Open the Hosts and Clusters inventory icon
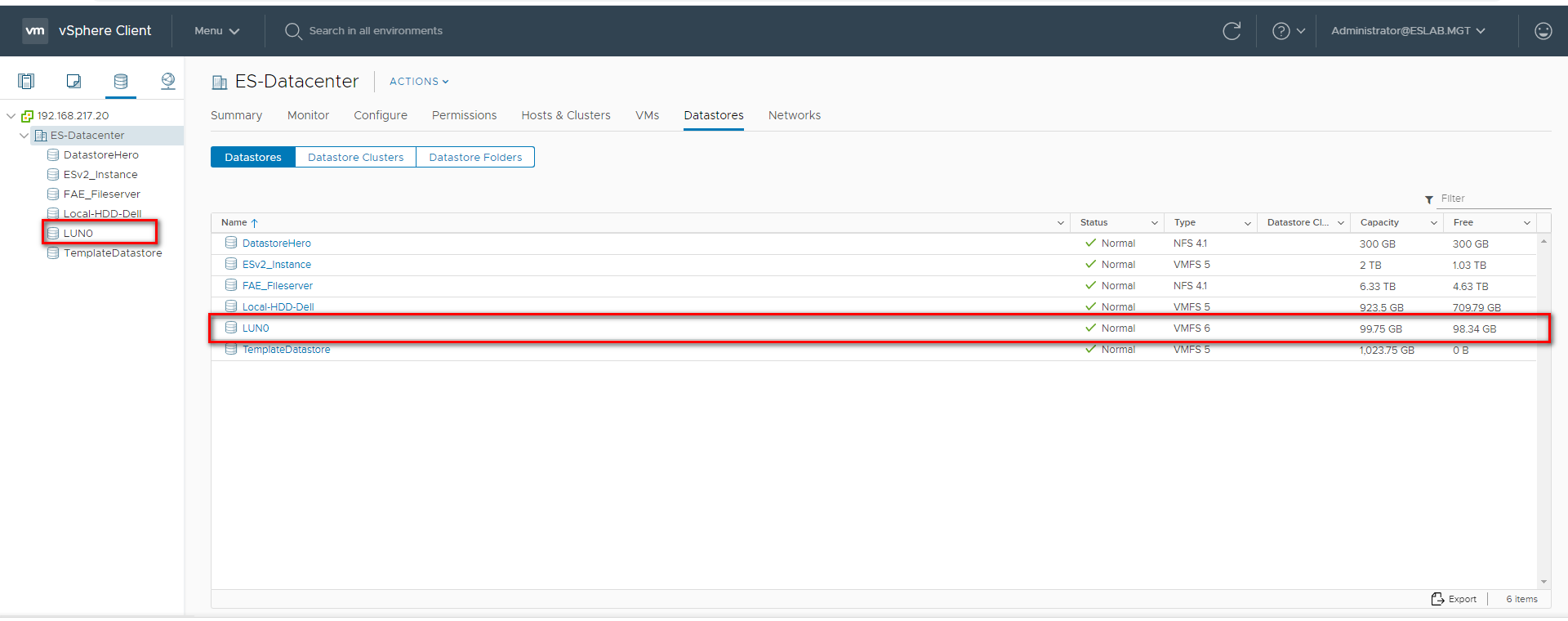Image resolution: width=1568 pixels, height=621 pixels. click(x=26, y=81)
